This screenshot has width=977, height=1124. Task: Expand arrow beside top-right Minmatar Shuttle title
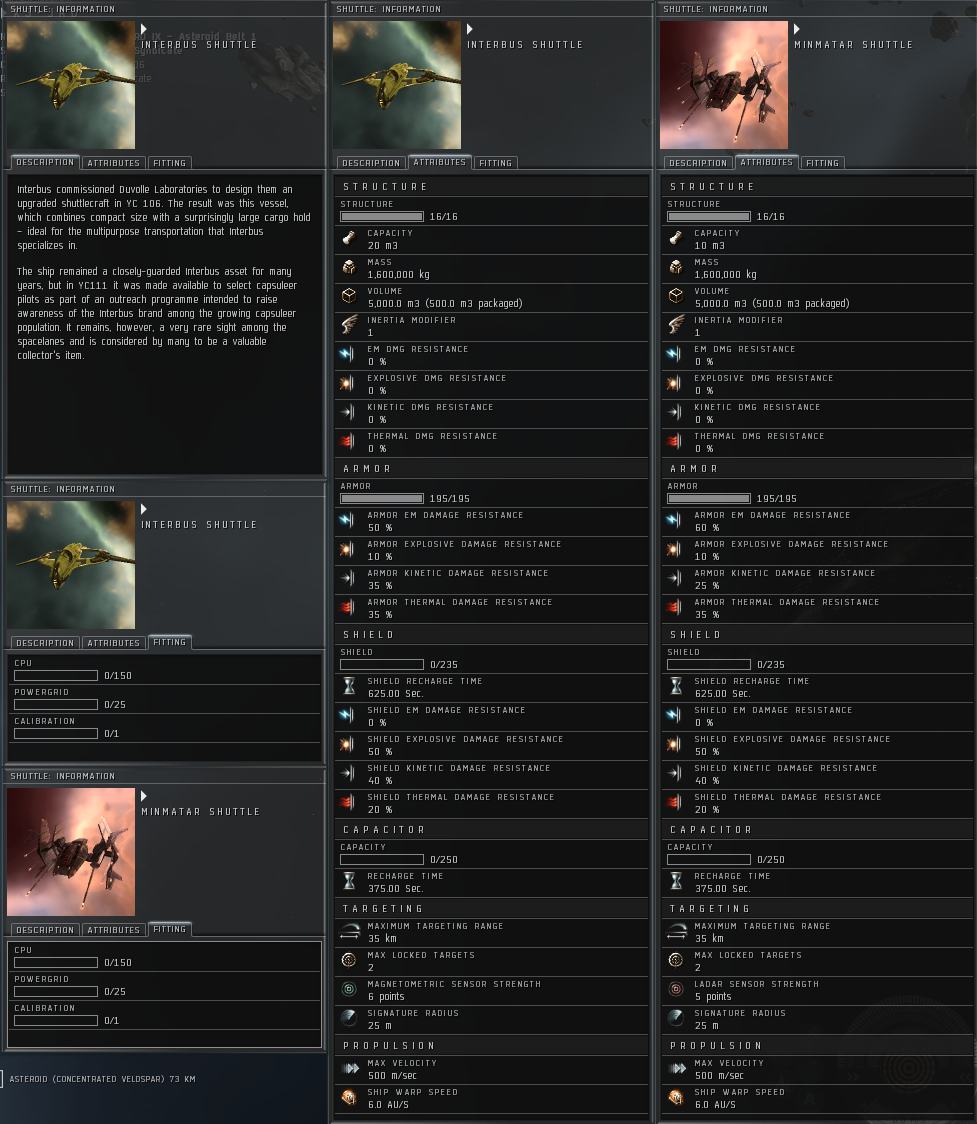point(797,29)
